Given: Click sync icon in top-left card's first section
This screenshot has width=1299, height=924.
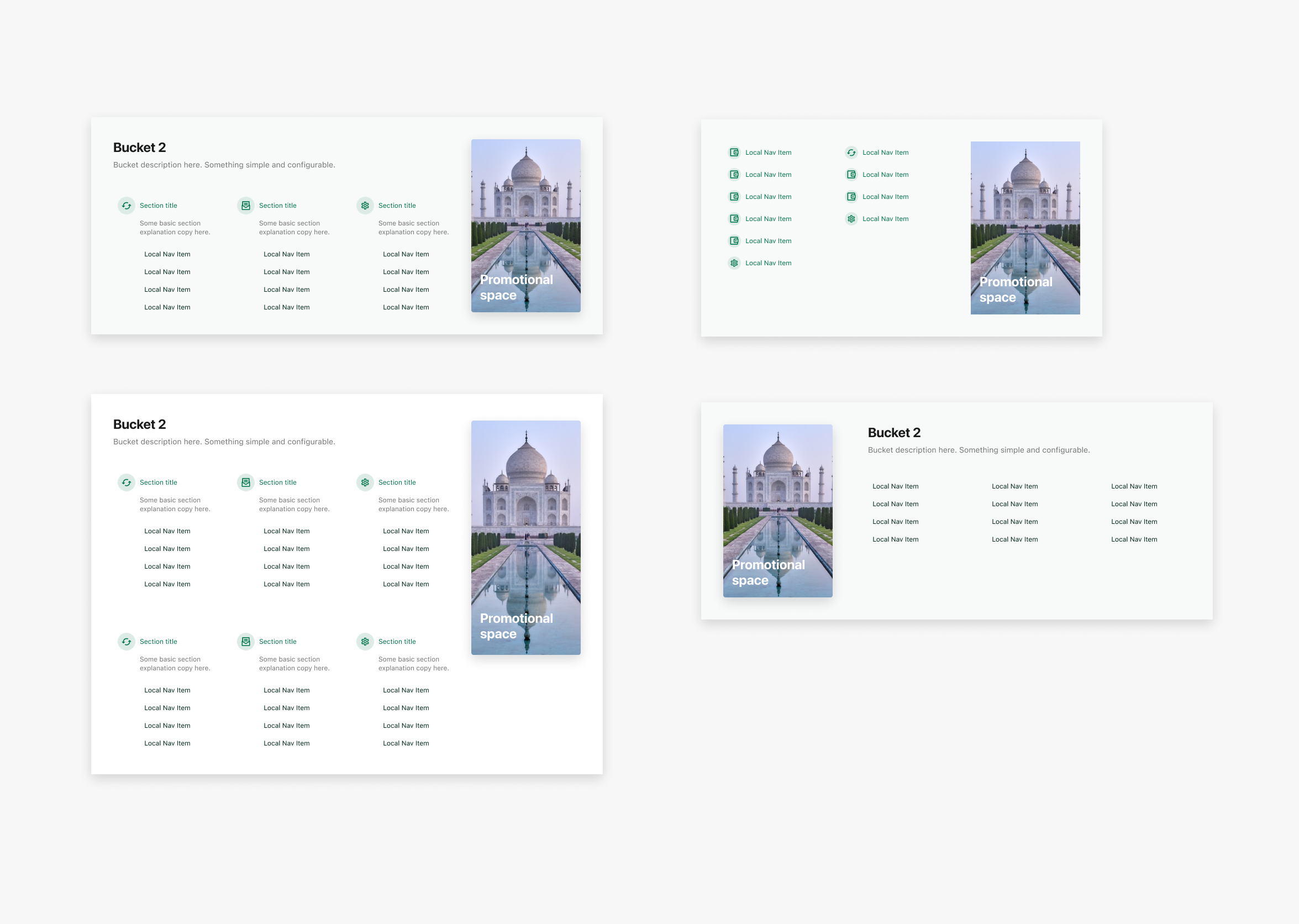Looking at the screenshot, I should tap(127, 206).
